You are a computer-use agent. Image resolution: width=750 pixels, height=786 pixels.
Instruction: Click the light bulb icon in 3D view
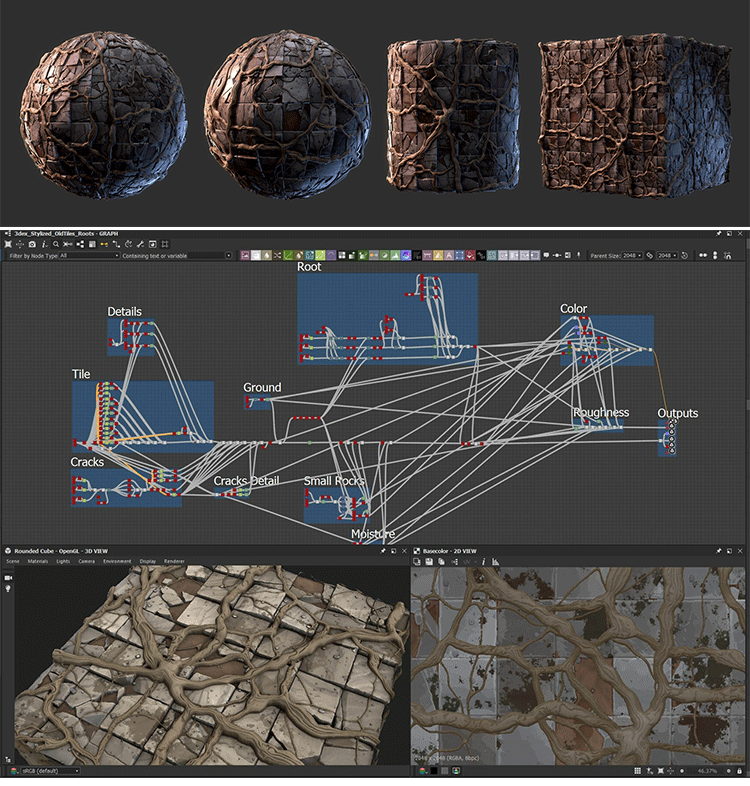(8, 589)
